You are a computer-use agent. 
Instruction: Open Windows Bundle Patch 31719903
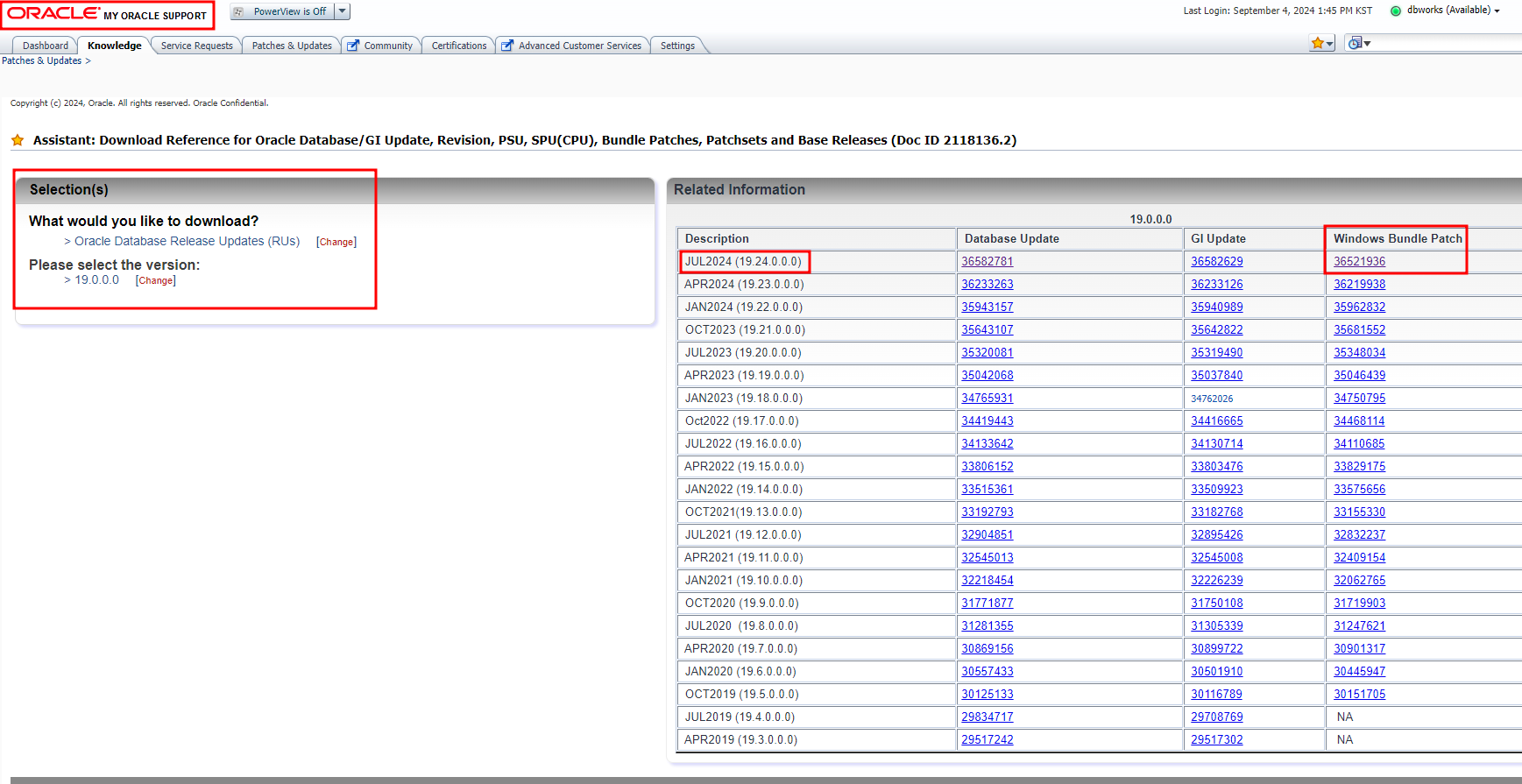1359,604
